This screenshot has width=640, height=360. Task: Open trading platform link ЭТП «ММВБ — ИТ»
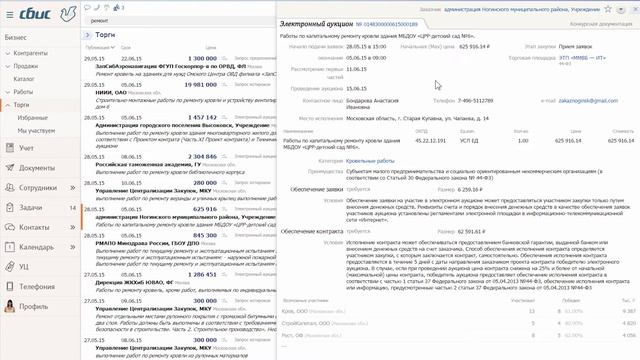point(582,58)
